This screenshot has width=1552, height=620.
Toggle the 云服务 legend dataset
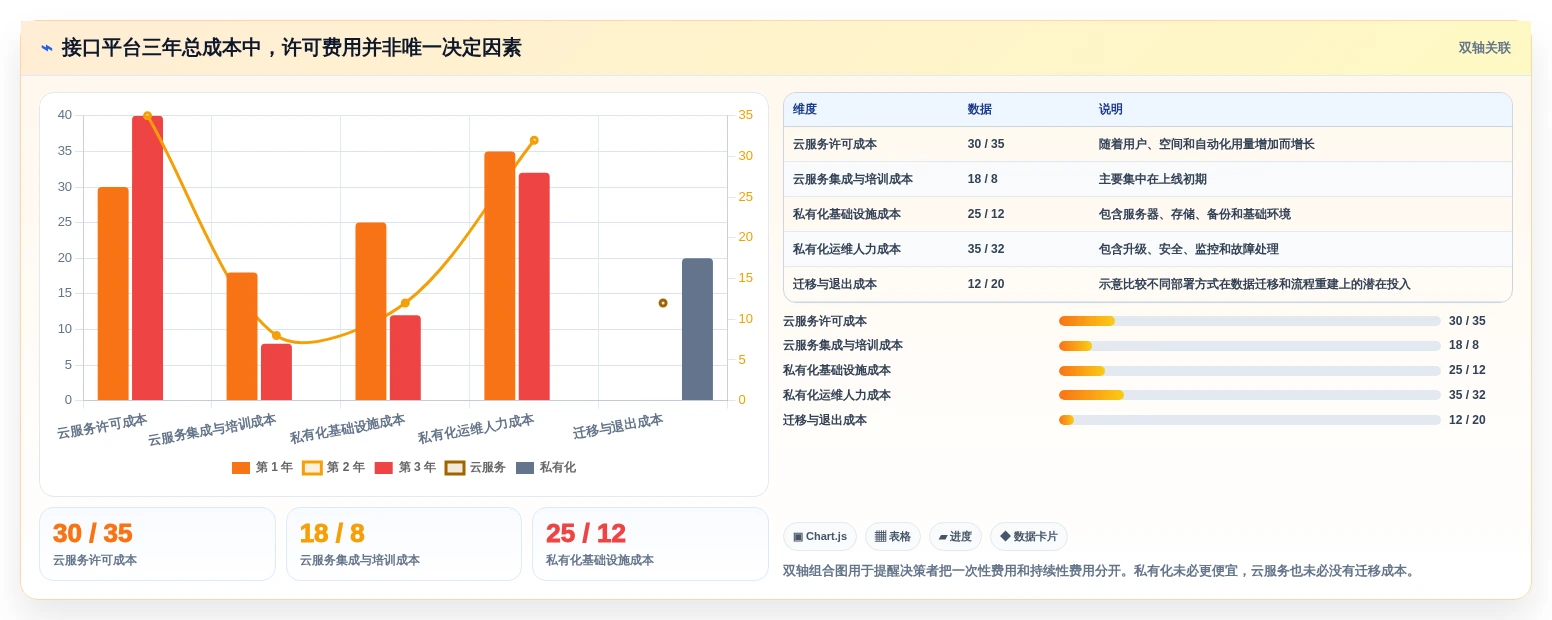(476, 467)
